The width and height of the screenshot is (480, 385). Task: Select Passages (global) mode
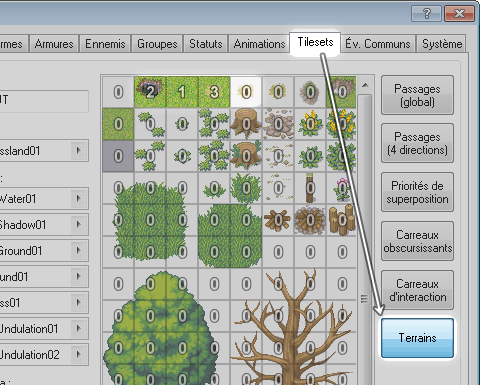(x=417, y=95)
